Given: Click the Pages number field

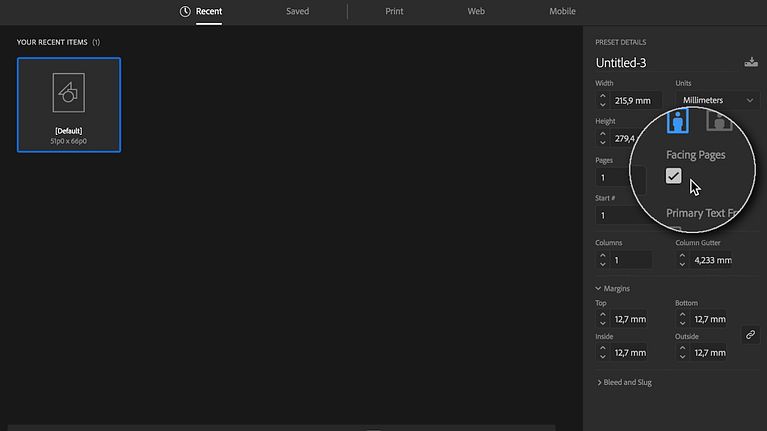Looking at the screenshot, I should [x=613, y=178].
